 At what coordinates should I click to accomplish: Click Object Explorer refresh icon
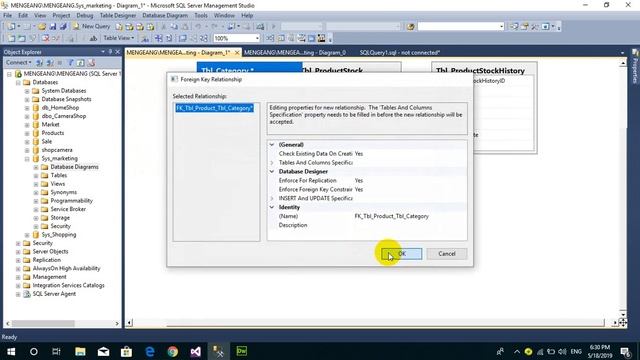click(x=81, y=62)
